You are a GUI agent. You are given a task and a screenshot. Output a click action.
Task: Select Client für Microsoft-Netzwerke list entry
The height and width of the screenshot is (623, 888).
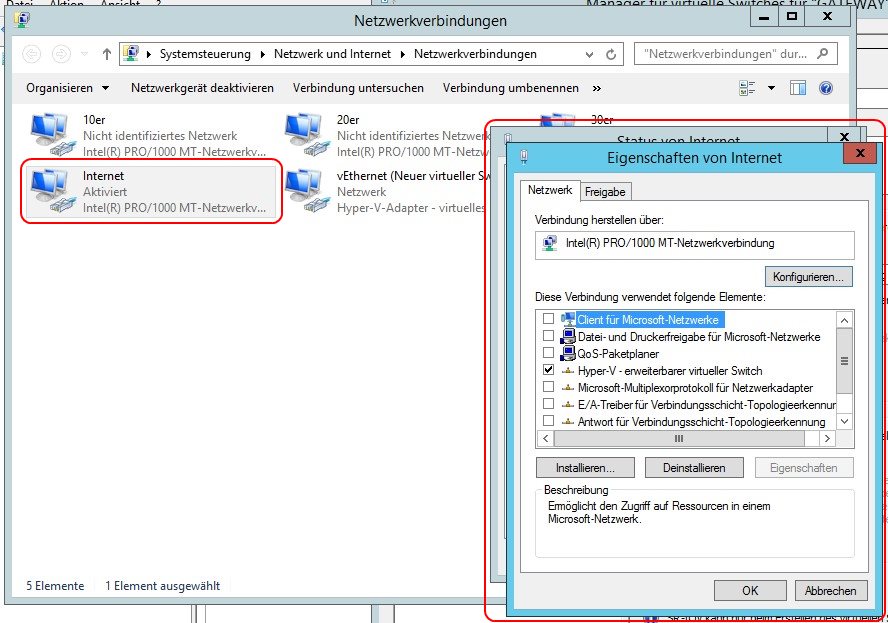click(x=648, y=319)
